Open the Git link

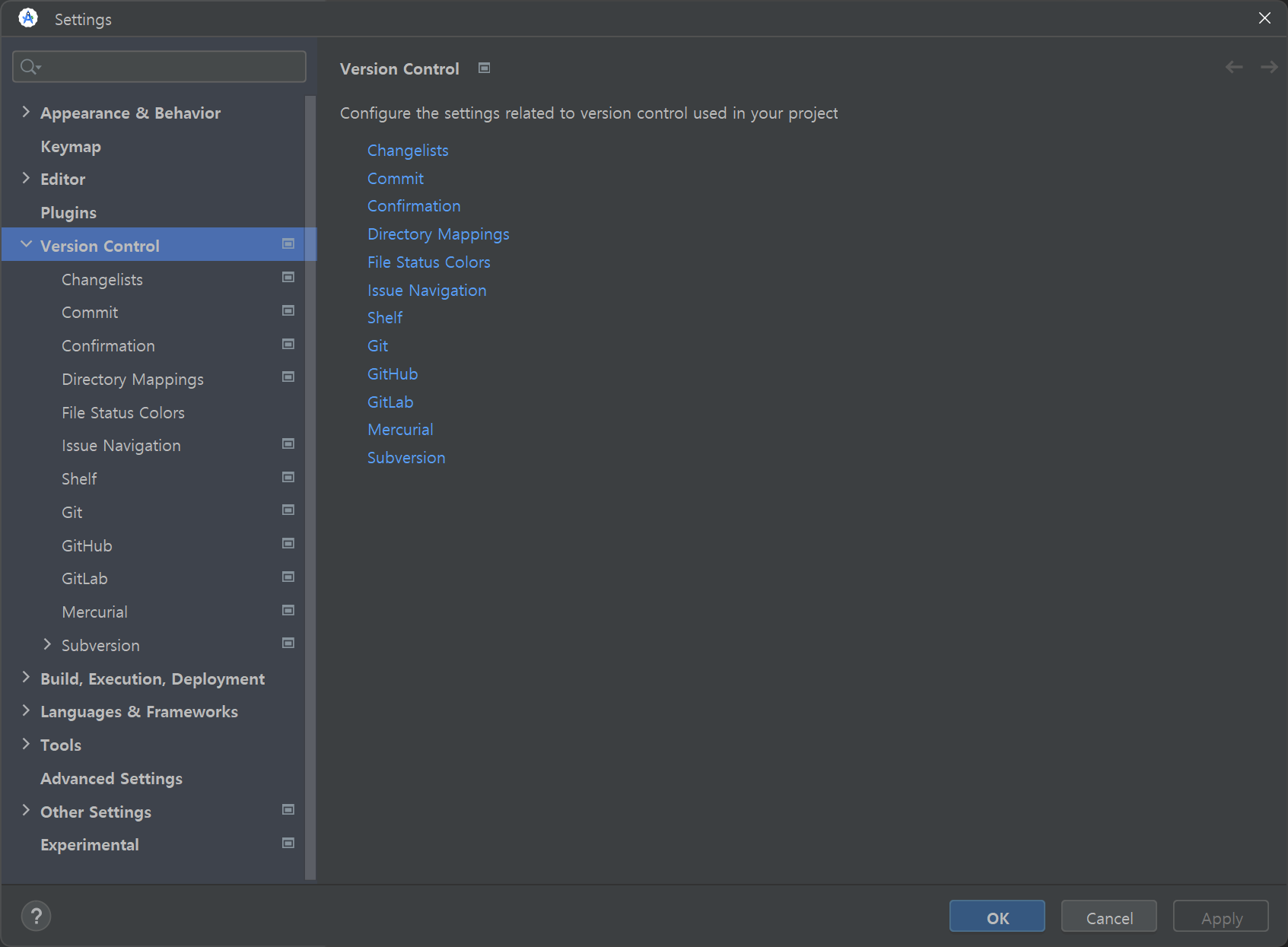[378, 345]
